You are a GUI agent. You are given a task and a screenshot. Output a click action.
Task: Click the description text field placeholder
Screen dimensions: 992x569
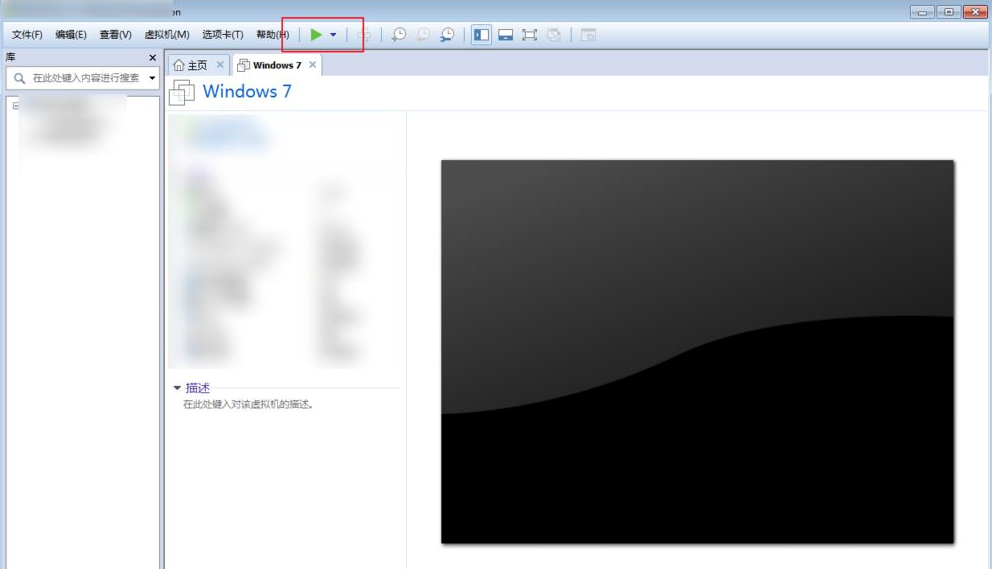248,404
